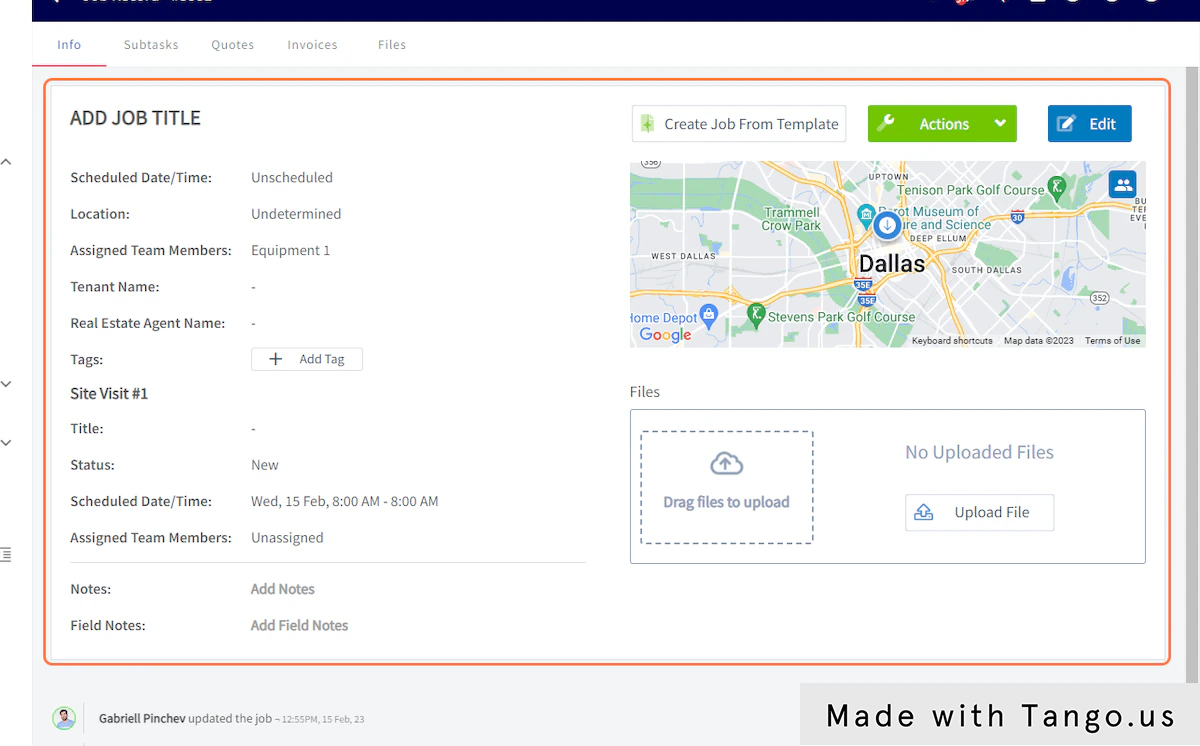
Task: Open the Quotes tab
Action: click(x=232, y=45)
